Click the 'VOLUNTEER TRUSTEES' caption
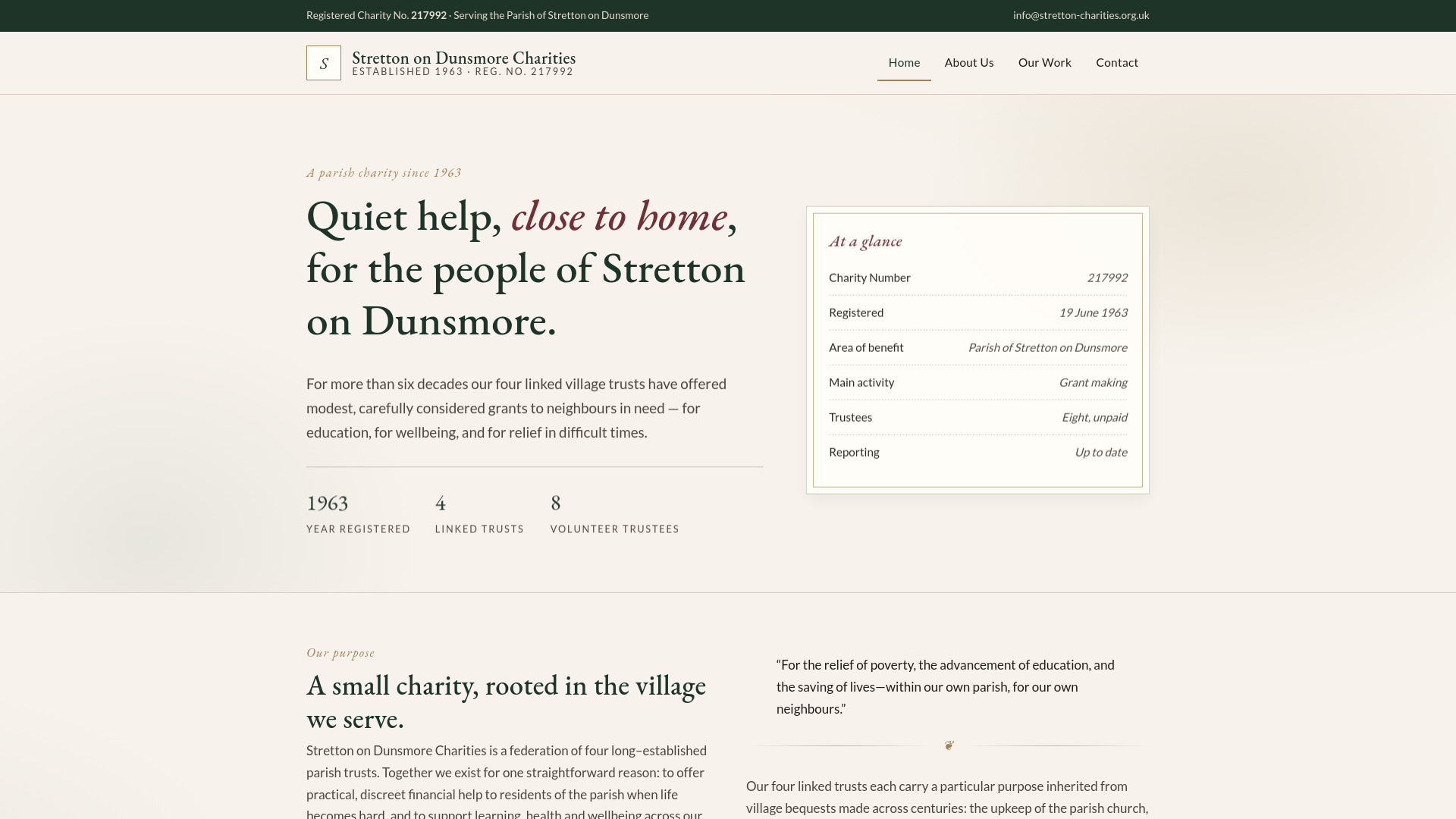Screen dimensions: 1456x819 pos(615,529)
